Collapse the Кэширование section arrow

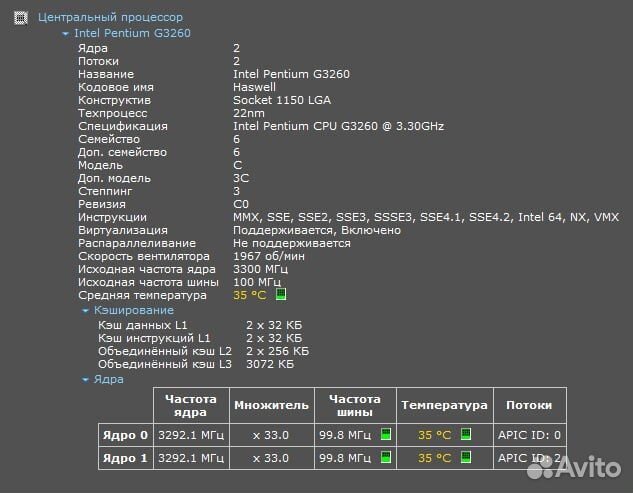point(85,310)
